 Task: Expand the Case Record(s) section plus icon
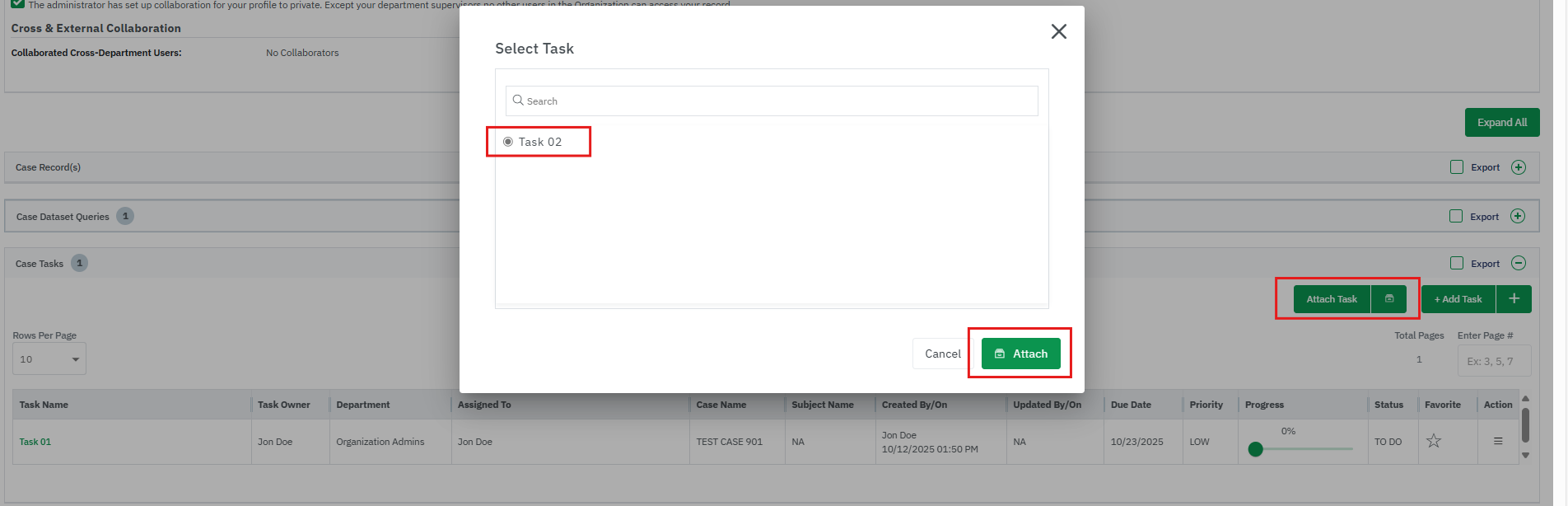pos(1519,167)
